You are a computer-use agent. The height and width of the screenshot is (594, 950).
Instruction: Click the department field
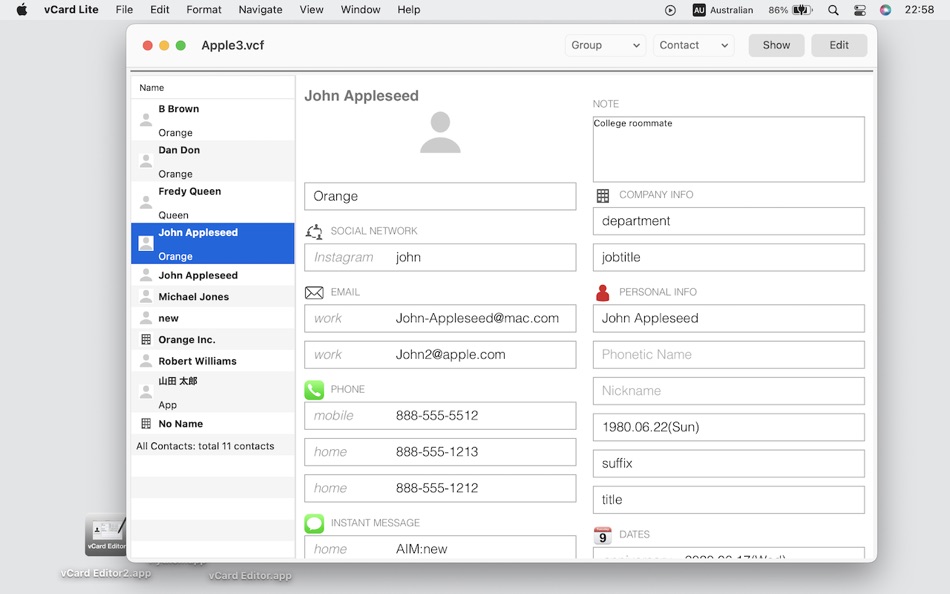pyautogui.click(x=728, y=221)
